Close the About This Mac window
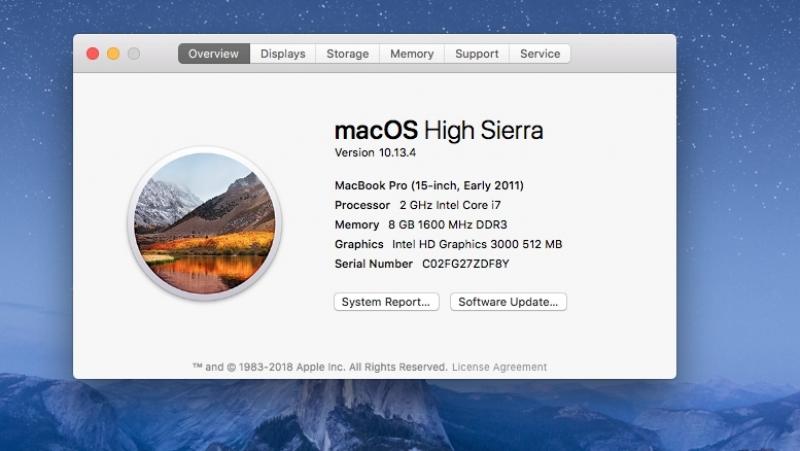800x451 pixels. [93, 54]
